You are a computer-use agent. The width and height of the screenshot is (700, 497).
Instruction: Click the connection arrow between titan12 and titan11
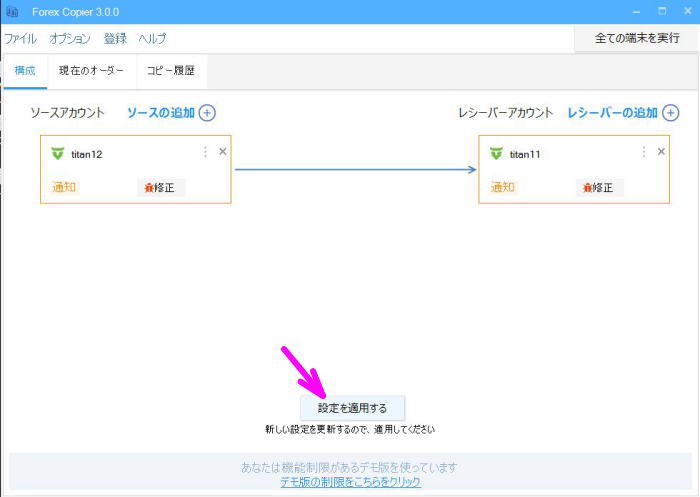[x=355, y=169]
